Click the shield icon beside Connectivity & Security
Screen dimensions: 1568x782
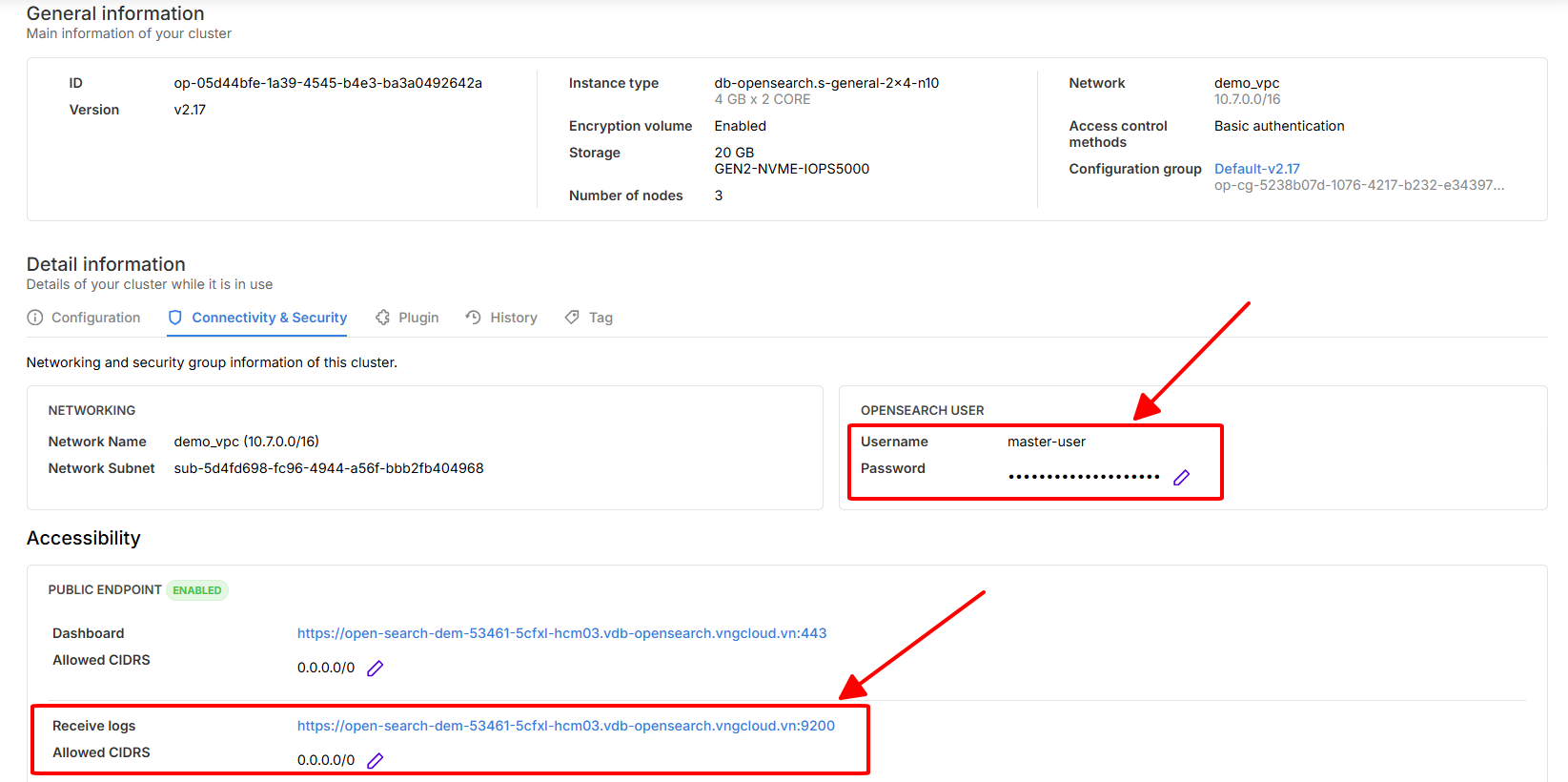[x=175, y=318]
